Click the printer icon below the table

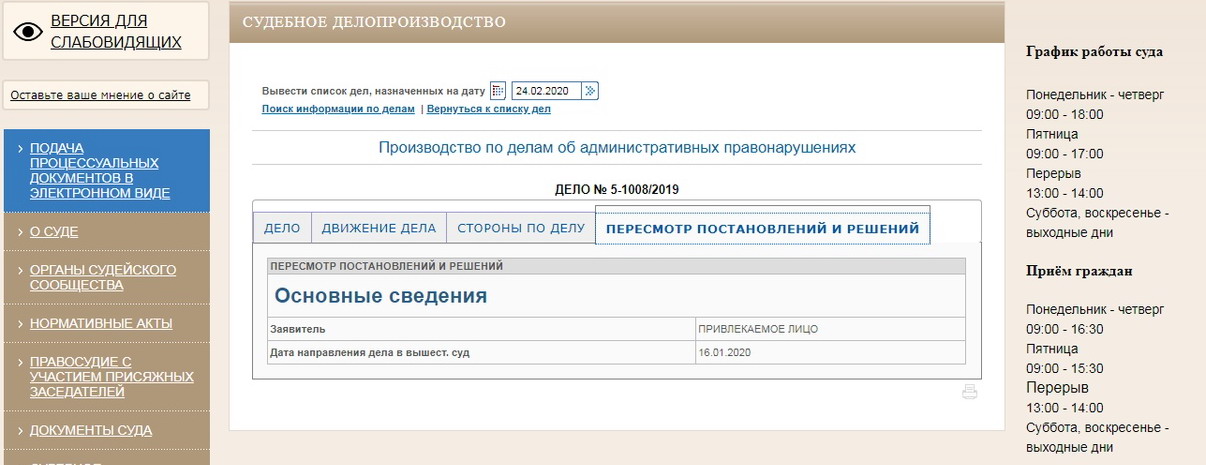[969, 392]
